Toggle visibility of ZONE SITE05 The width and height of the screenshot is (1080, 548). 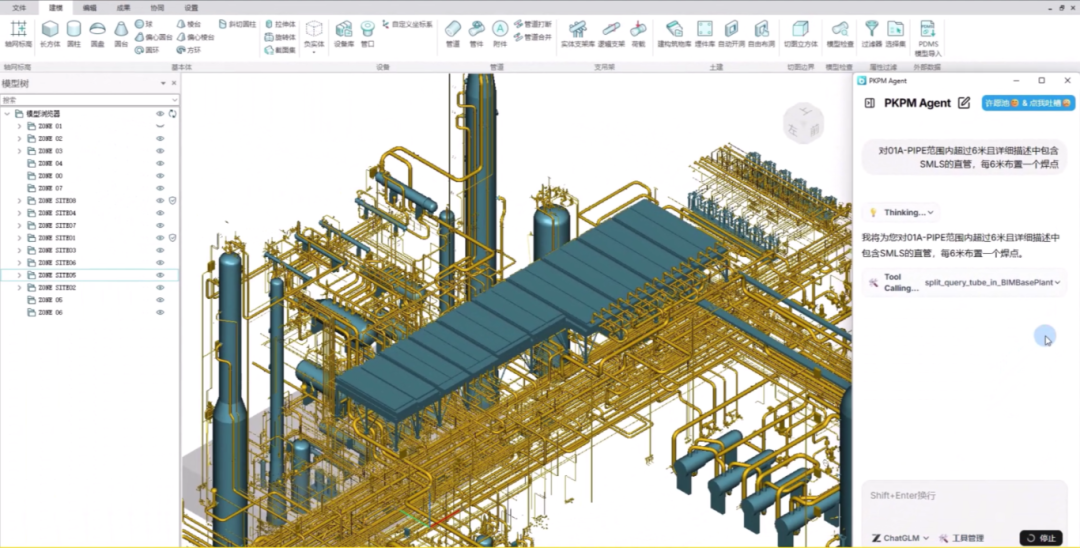tap(159, 275)
